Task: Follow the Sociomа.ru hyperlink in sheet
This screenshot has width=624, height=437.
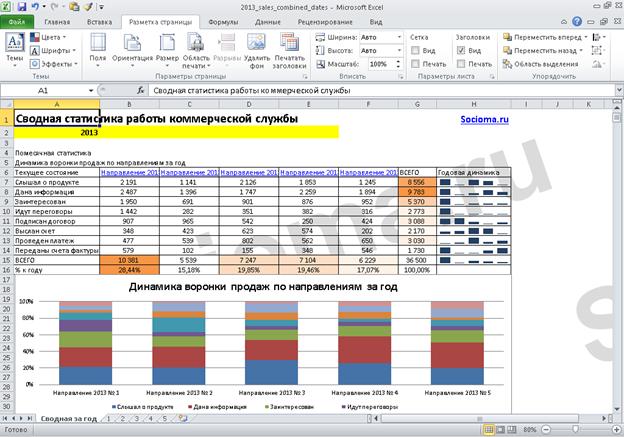Action: [484, 119]
